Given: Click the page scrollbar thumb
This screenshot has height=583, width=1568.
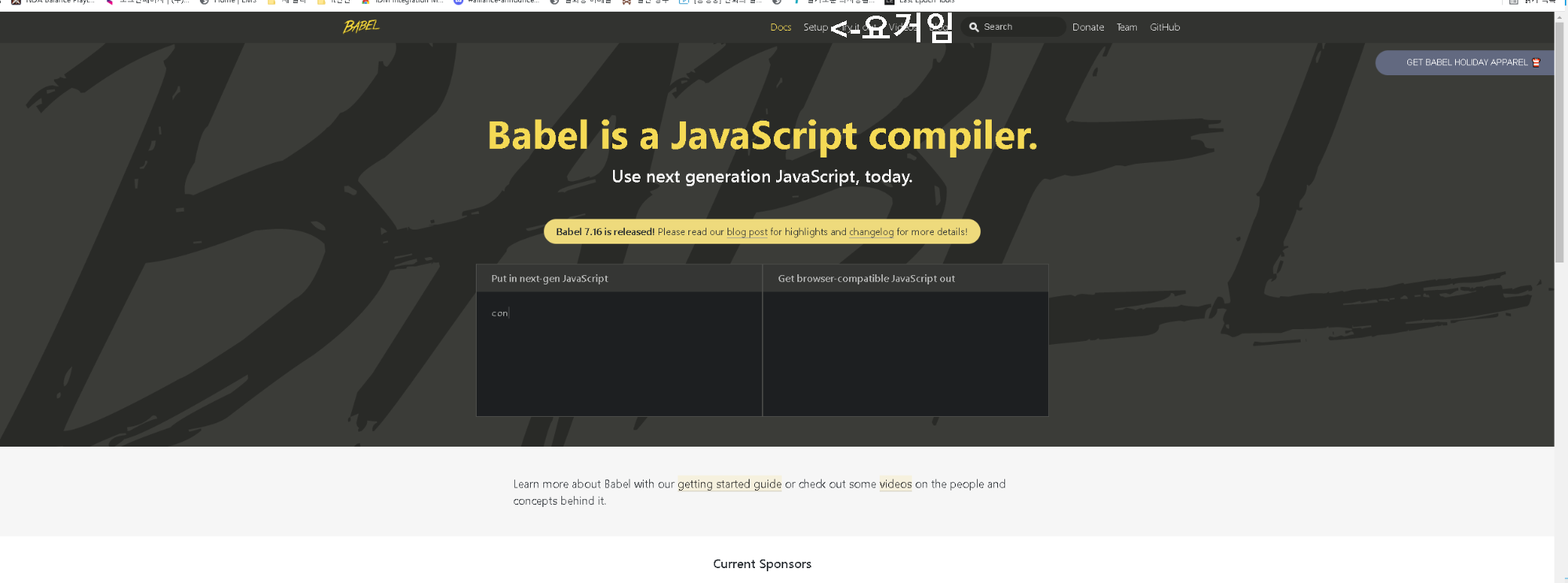Looking at the screenshot, I should click(1561, 141).
